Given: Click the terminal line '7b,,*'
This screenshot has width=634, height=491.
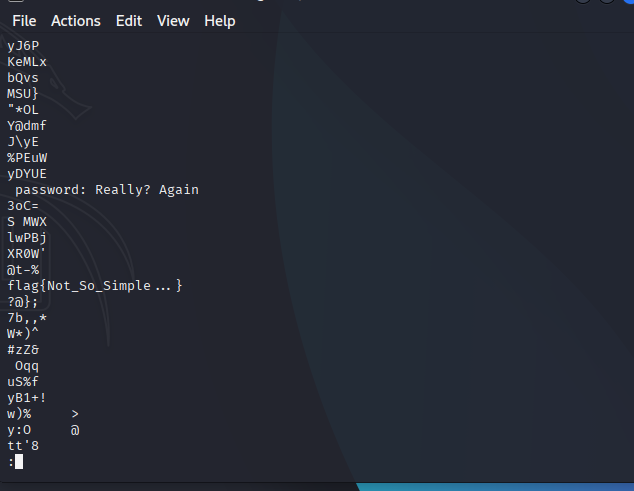Looking at the screenshot, I should tap(27, 318).
